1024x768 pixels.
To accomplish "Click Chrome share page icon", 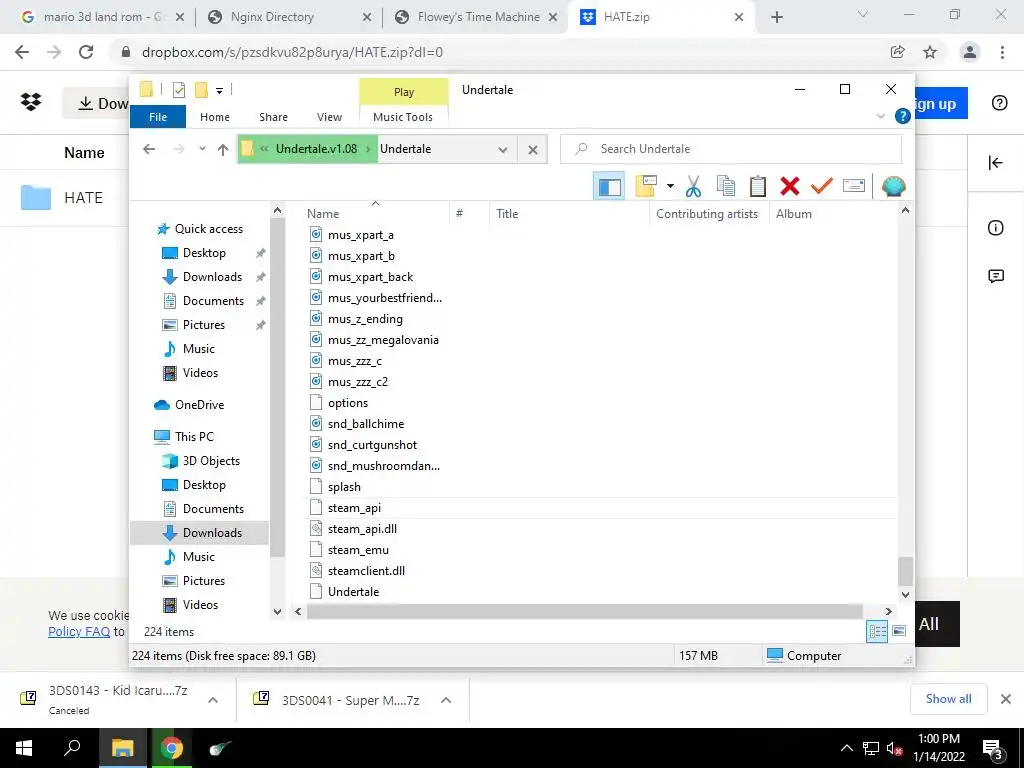I will point(898,52).
